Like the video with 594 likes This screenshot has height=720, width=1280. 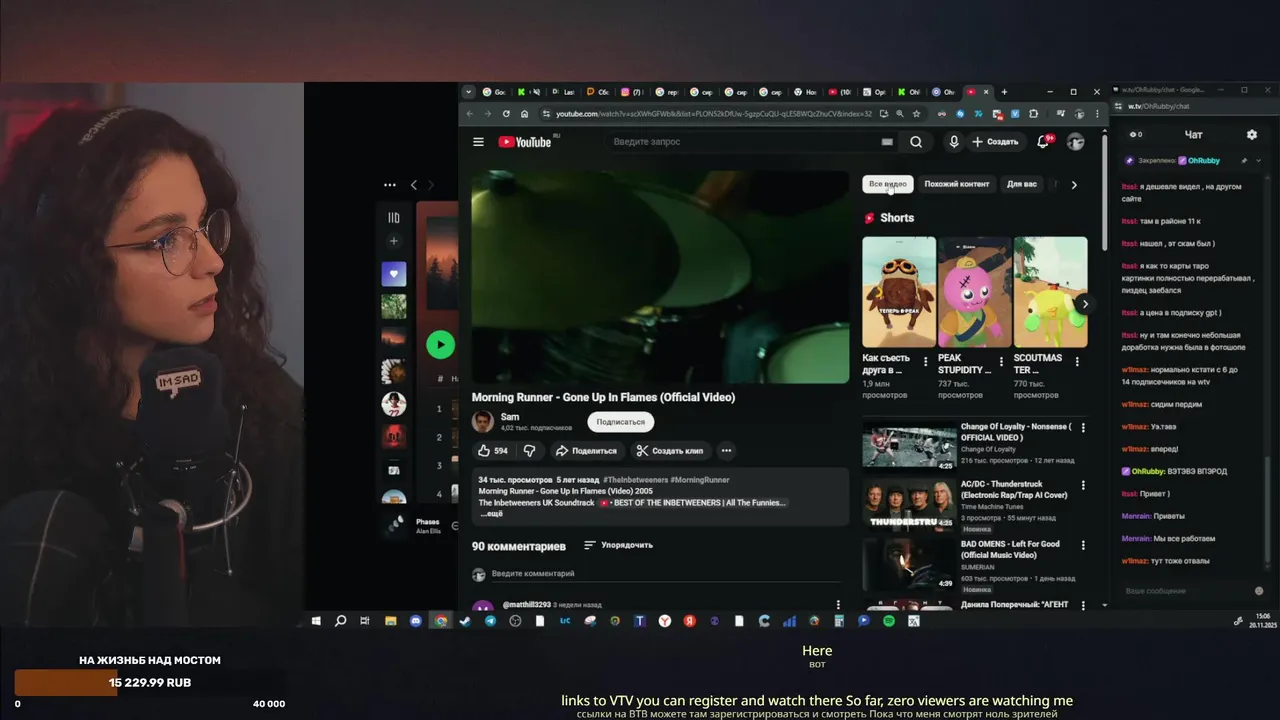pyautogui.click(x=493, y=451)
